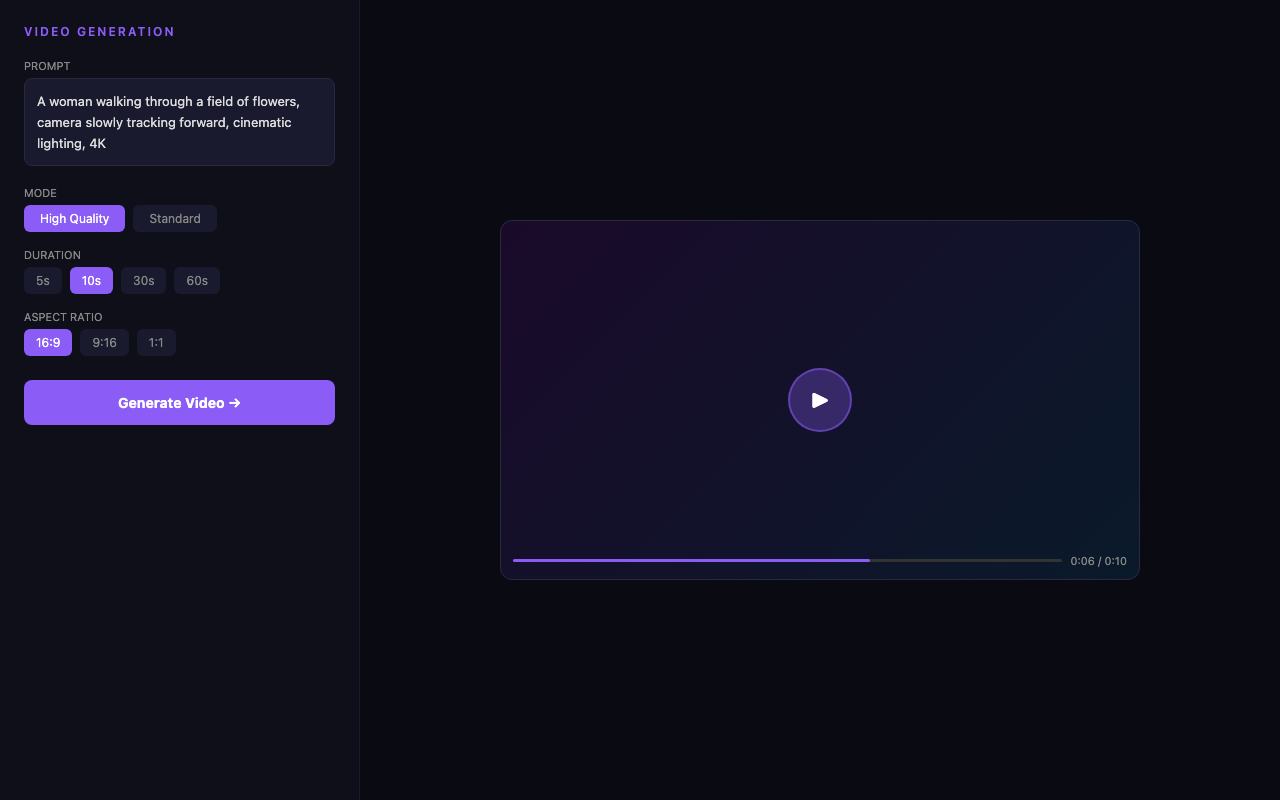
Task: Select the 1:1 square aspect ratio
Action: pyautogui.click(x=156, y=343)
